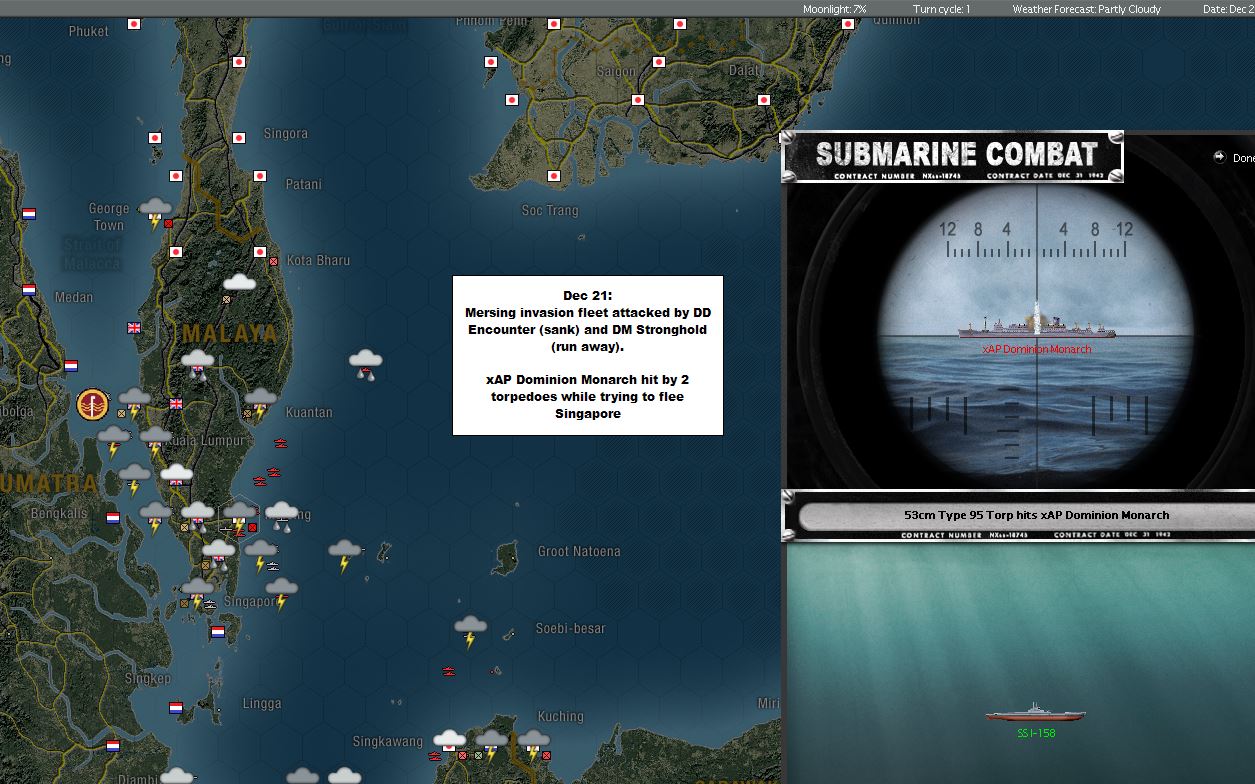The image size is (1255, 784).
Task: Click the Turn cycle: 1 status entry
Action: click(941, 9)
